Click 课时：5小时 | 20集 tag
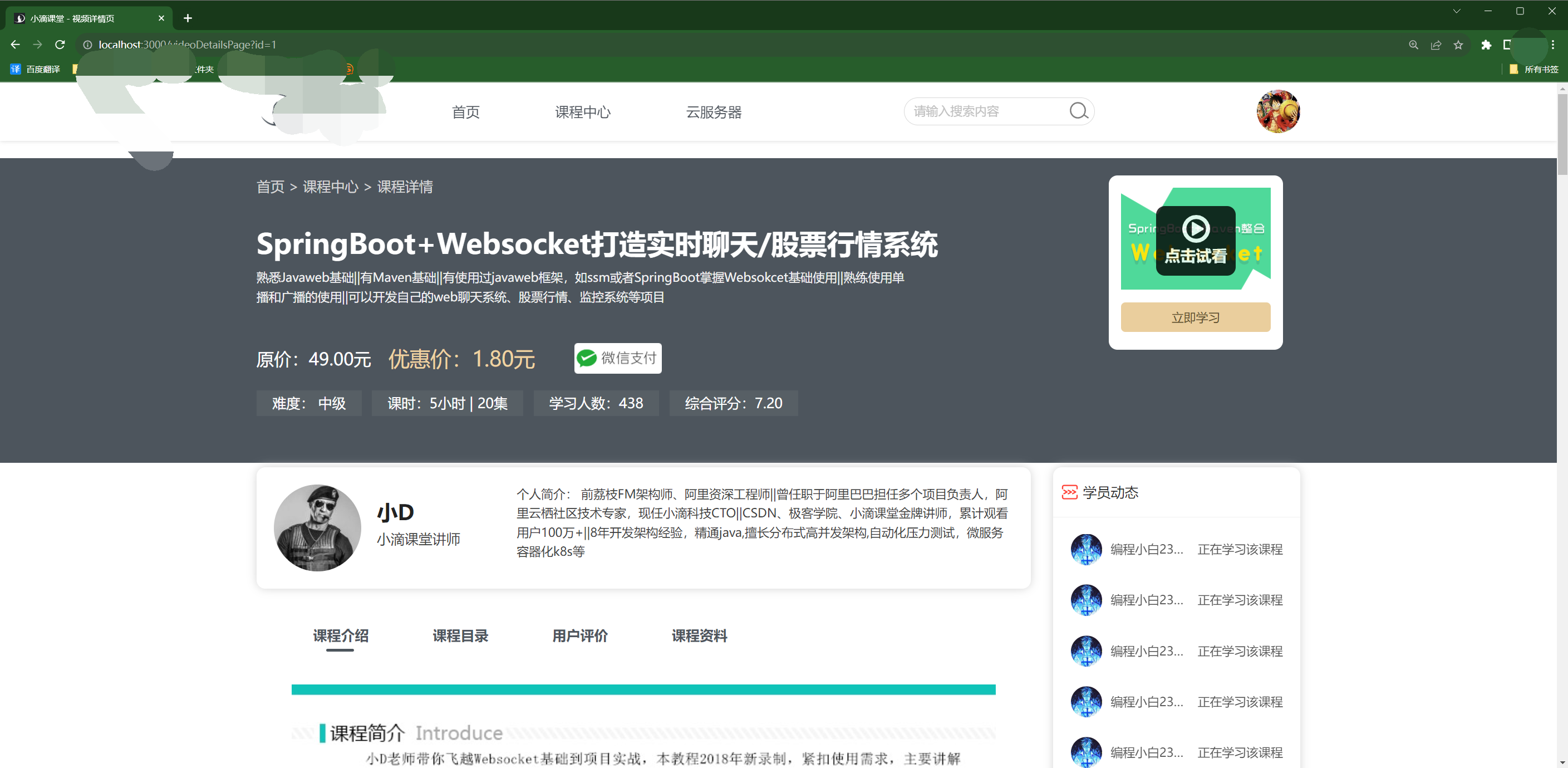The image size is (1568, 768). pyautogui.click(x=448, y=403)
